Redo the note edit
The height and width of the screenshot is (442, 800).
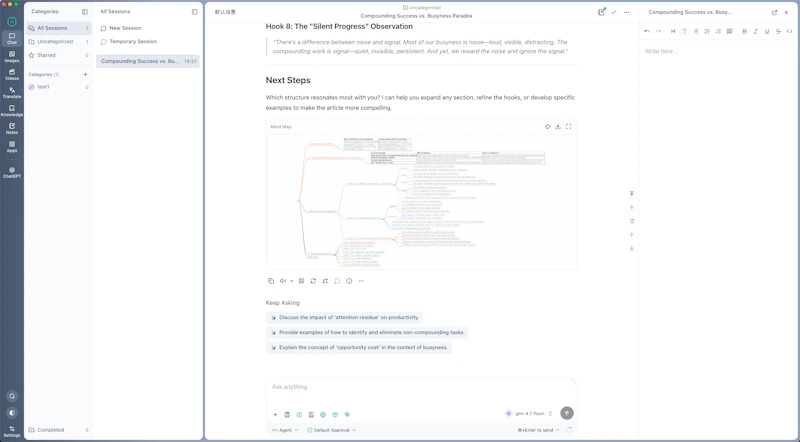(658, 32)
